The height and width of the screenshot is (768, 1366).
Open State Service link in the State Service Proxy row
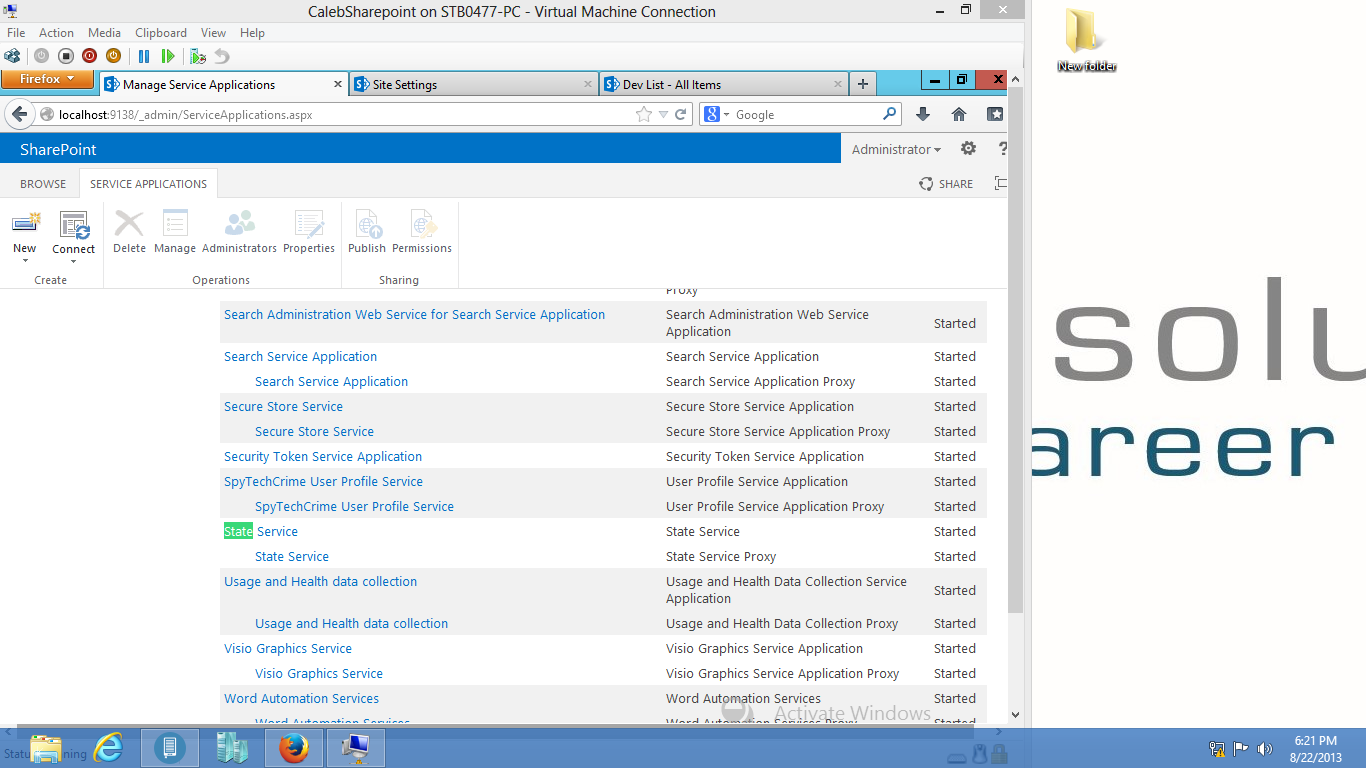(x=292, y=557)
